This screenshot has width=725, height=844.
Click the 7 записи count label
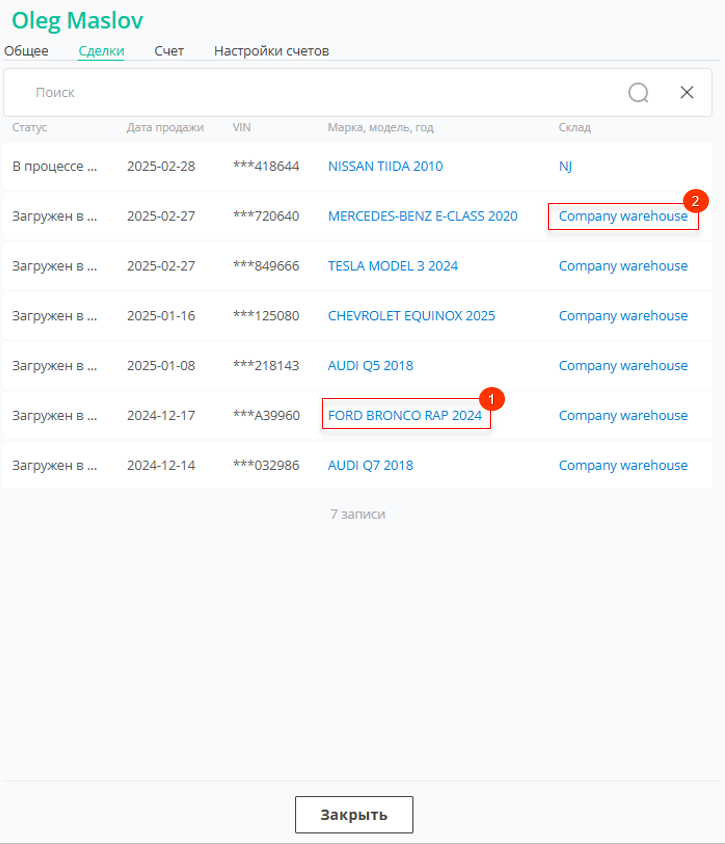click(358, 514)
